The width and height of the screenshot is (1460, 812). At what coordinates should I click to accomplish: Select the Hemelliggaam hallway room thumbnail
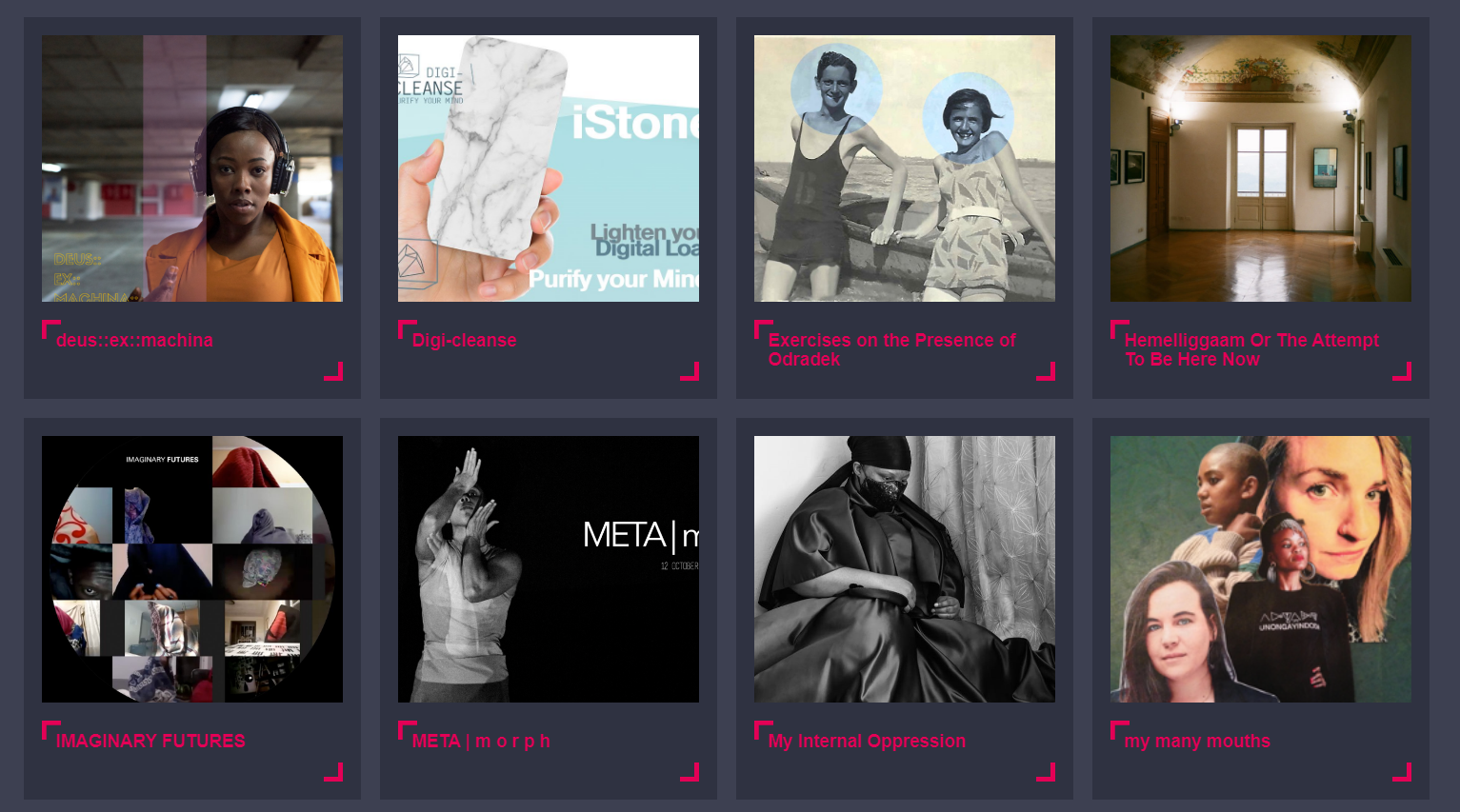[x=1261, y=168]
